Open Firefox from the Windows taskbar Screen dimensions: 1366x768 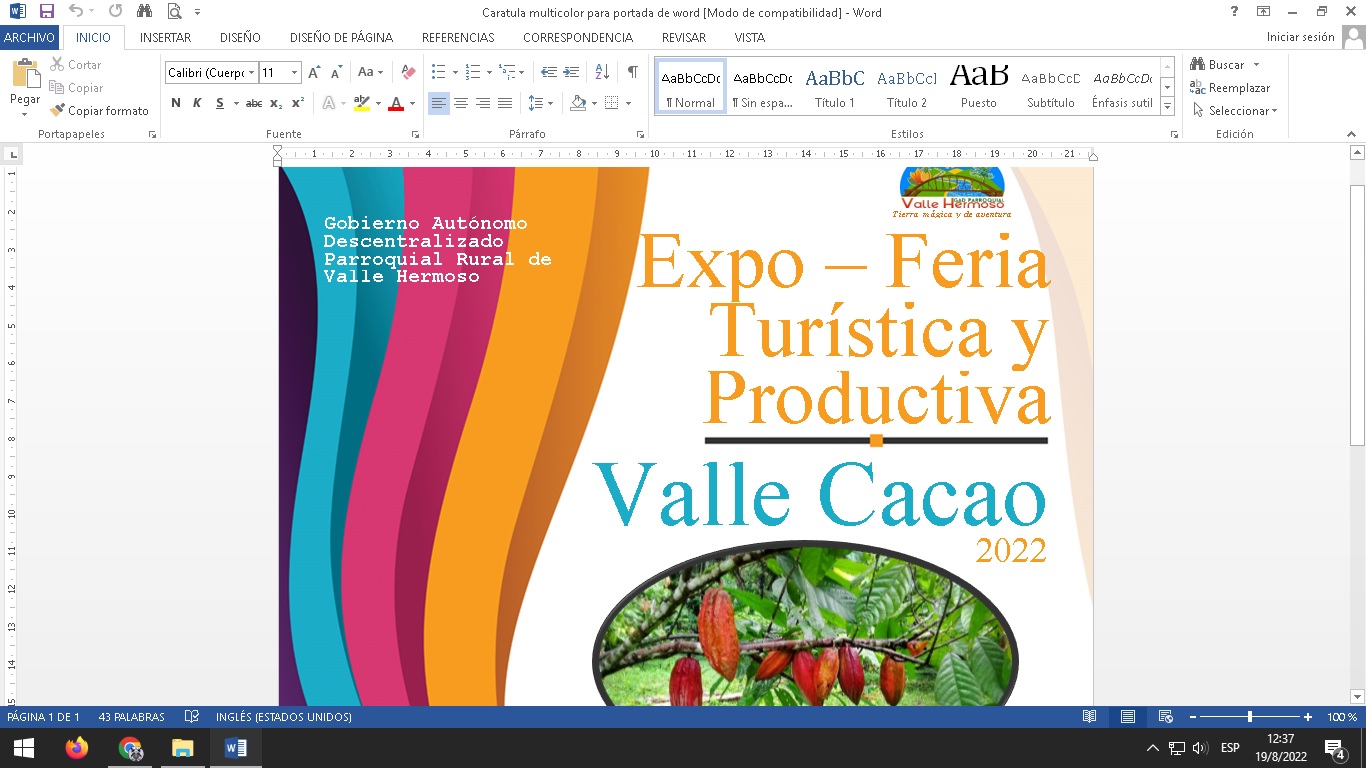click(x=76, y=748)
